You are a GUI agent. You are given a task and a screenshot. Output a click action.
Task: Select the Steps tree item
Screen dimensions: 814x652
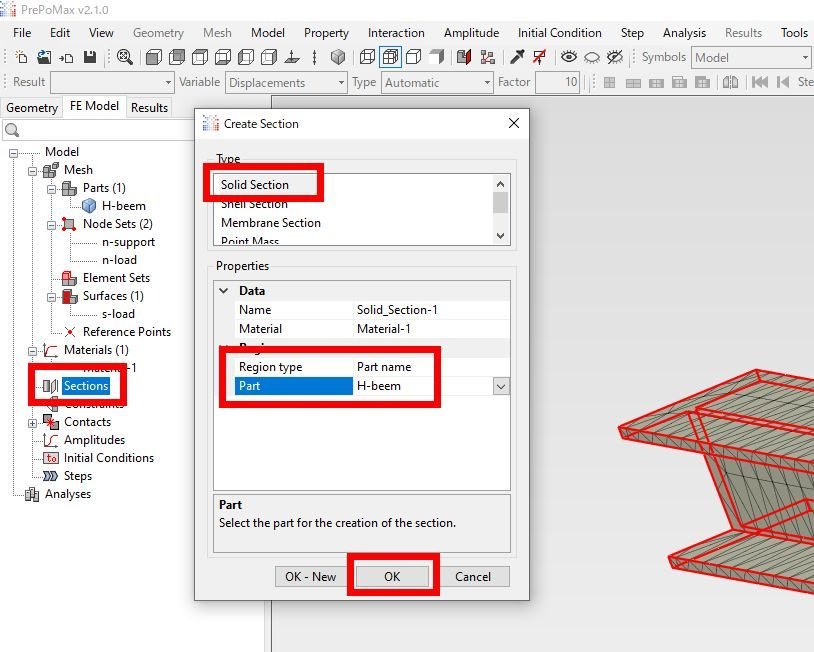click(x=78, y=476)
